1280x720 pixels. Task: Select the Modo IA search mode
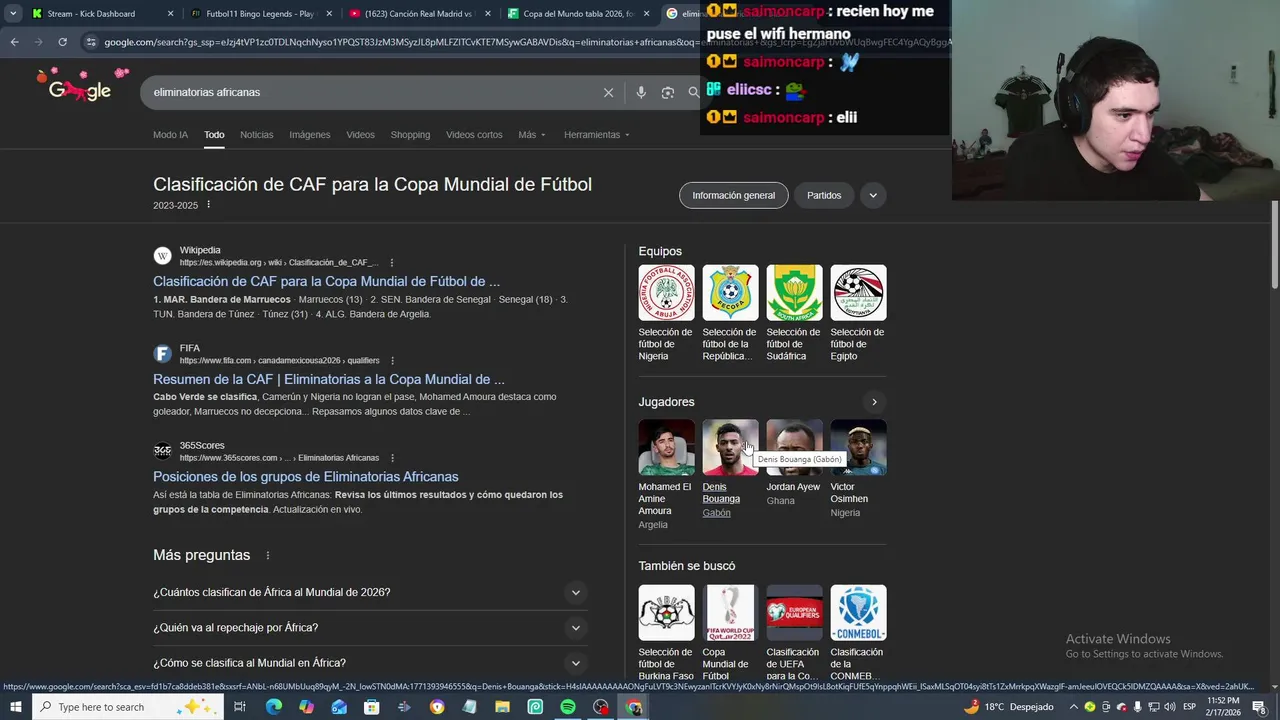pos(170,135)
